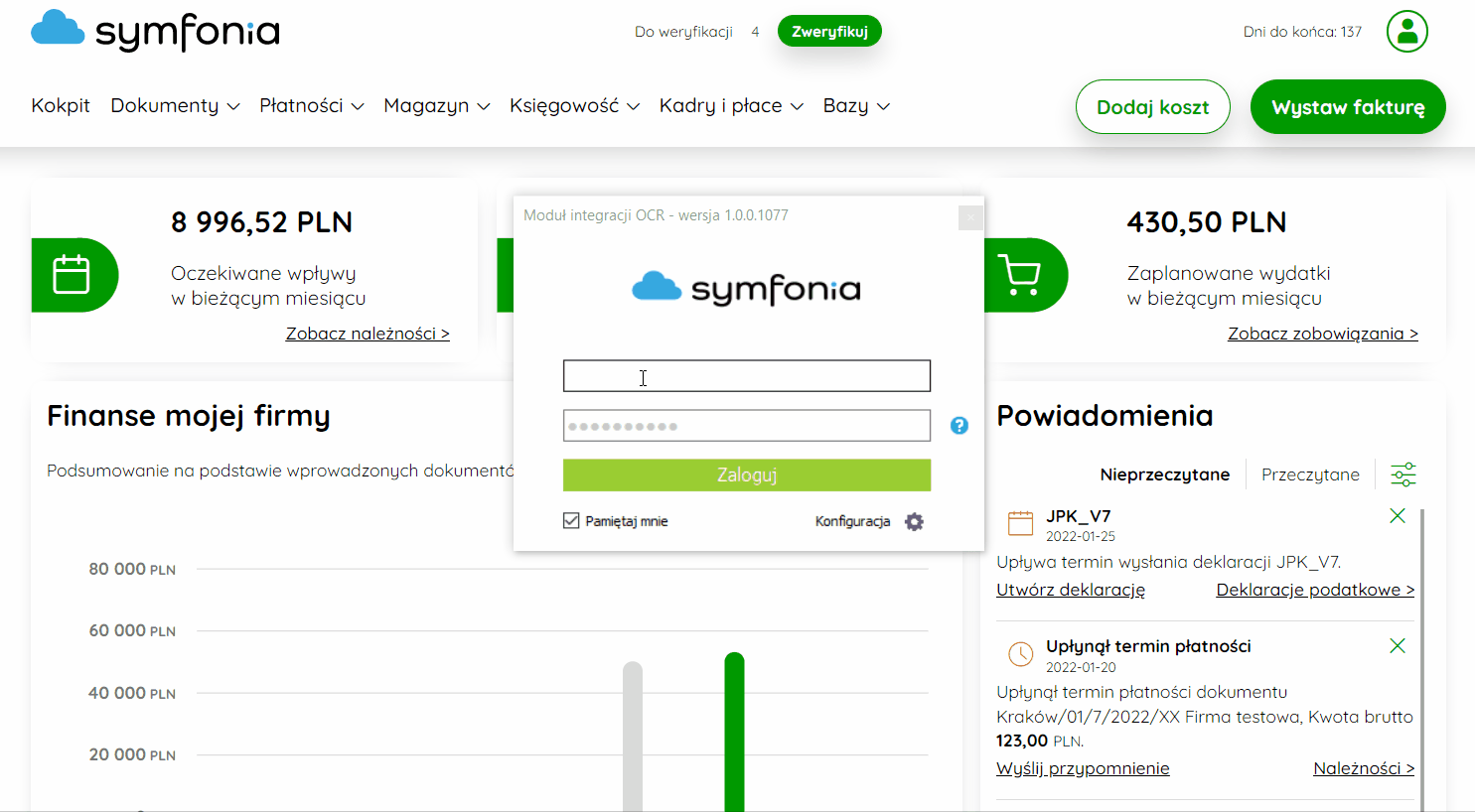
Task: Dismiss the Upłynął termin płatności notification
Action: (x=1398, y=646)
